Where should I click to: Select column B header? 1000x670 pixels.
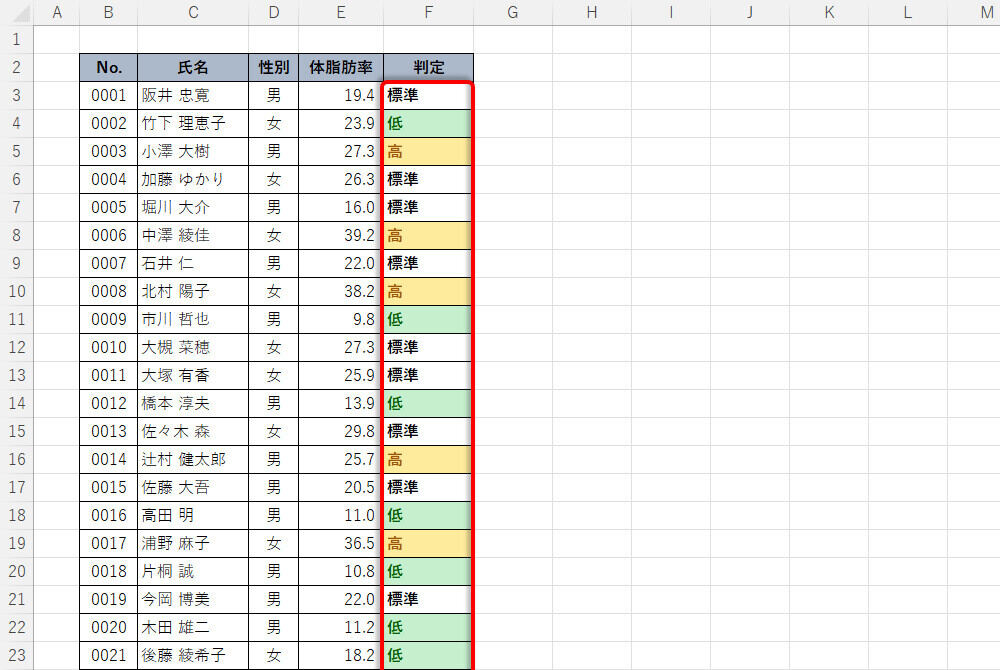[108, 12]
